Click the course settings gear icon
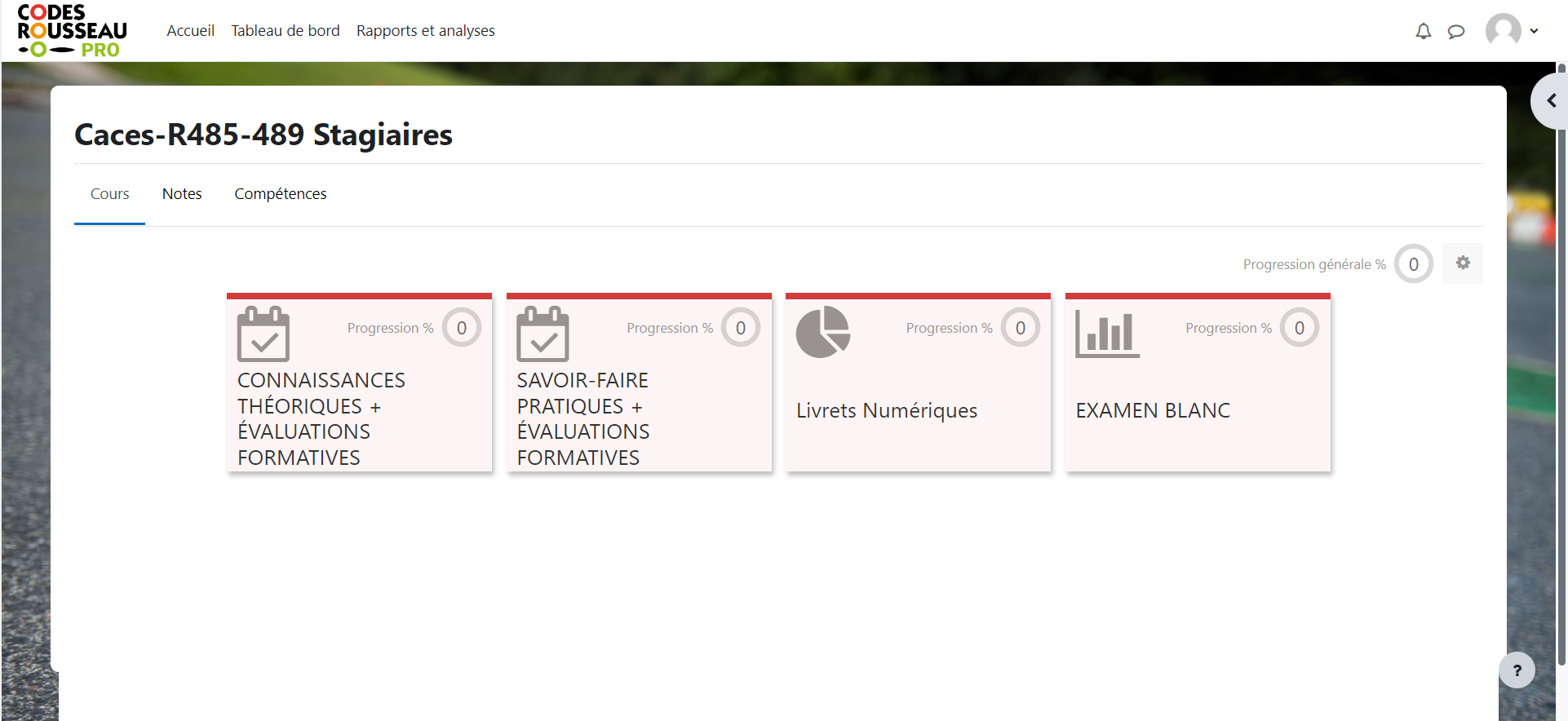The width and height of the screenshot is (1568, 721). click(x=1463, y=263)
